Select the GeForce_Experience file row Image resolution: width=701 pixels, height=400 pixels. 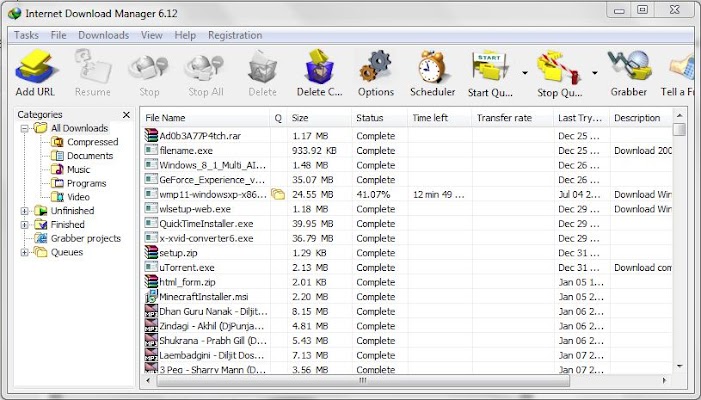(407, 180)
